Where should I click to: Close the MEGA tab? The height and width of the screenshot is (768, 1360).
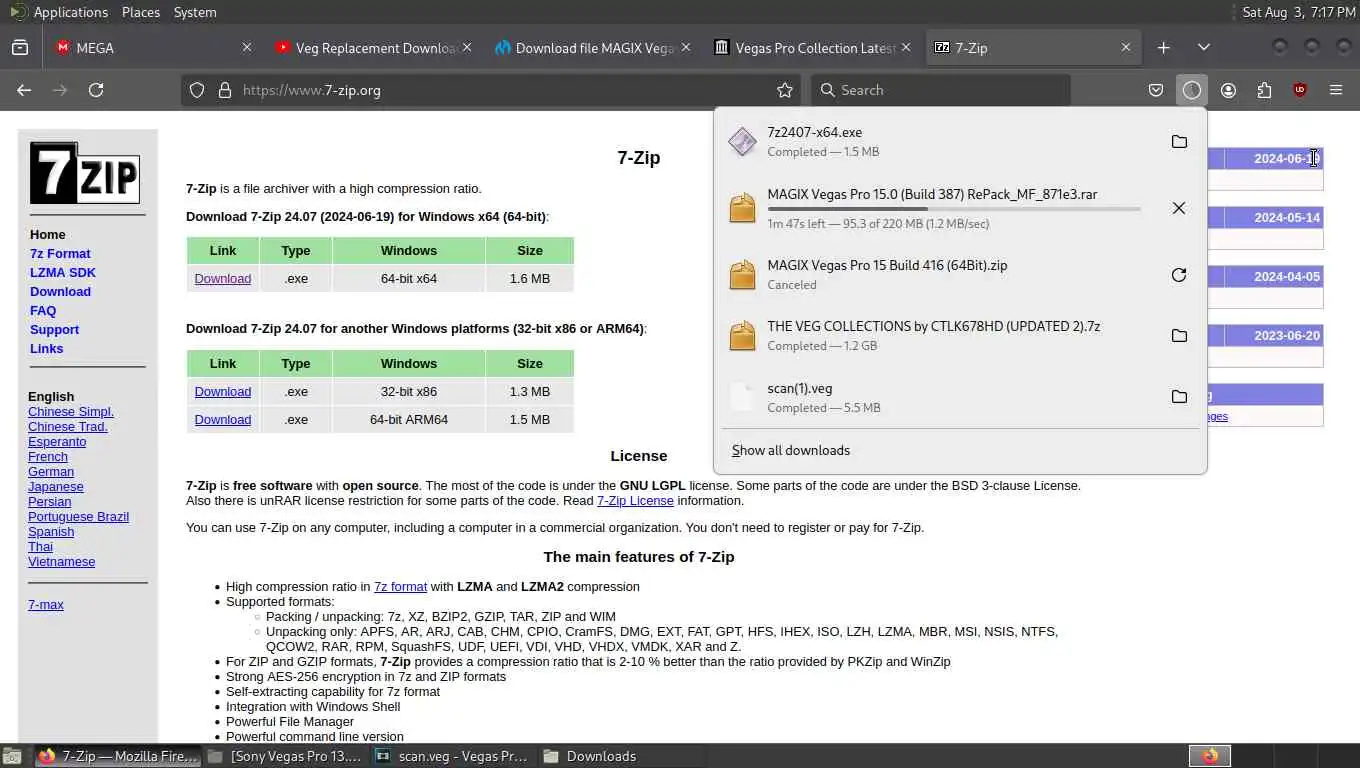[247, 47]
